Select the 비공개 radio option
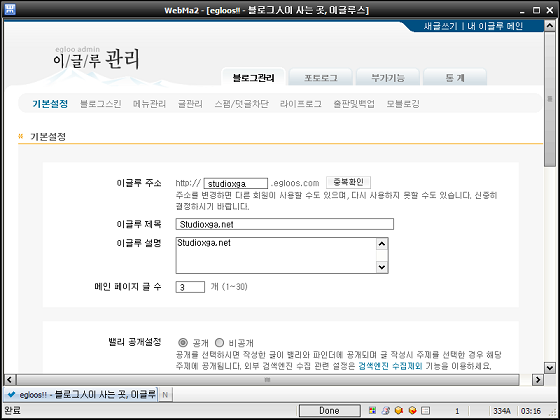The width and height of the screenshot is (560, 420). pos(219,343)
